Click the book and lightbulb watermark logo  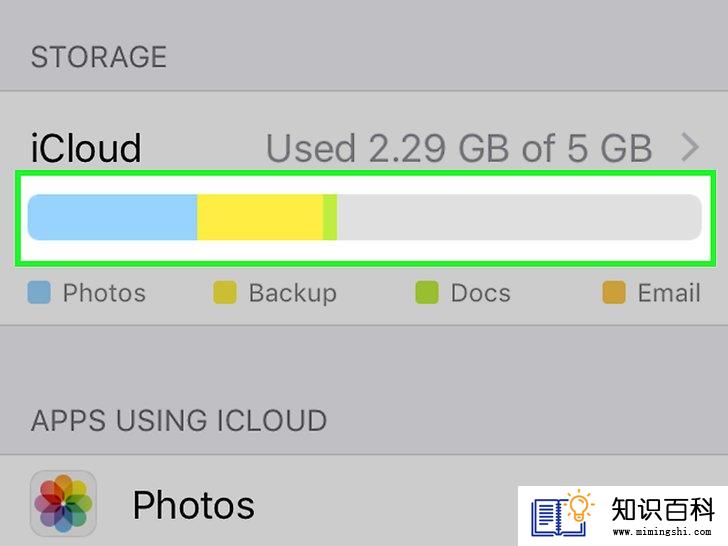[x=562, y=513]
